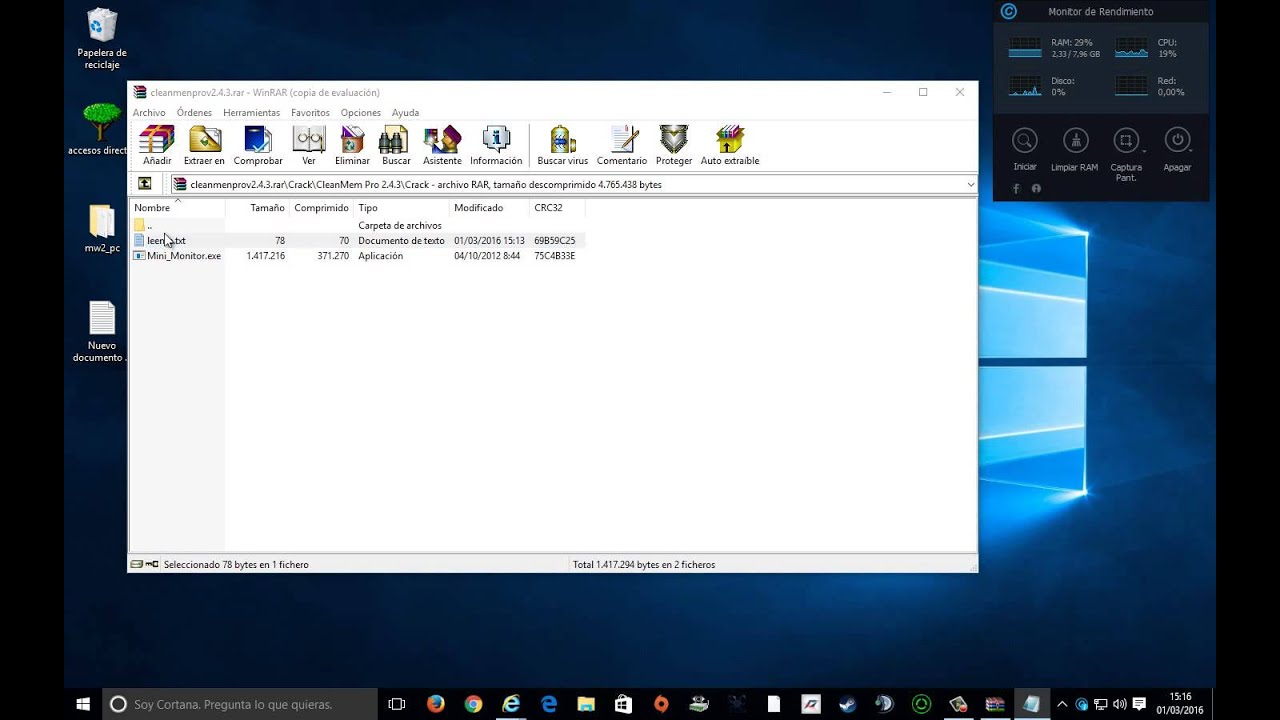Image resolution: width=1280 pixels, height=720 pixels.
Task: Click the Apagar power icon
Action: pos(1177,141)
